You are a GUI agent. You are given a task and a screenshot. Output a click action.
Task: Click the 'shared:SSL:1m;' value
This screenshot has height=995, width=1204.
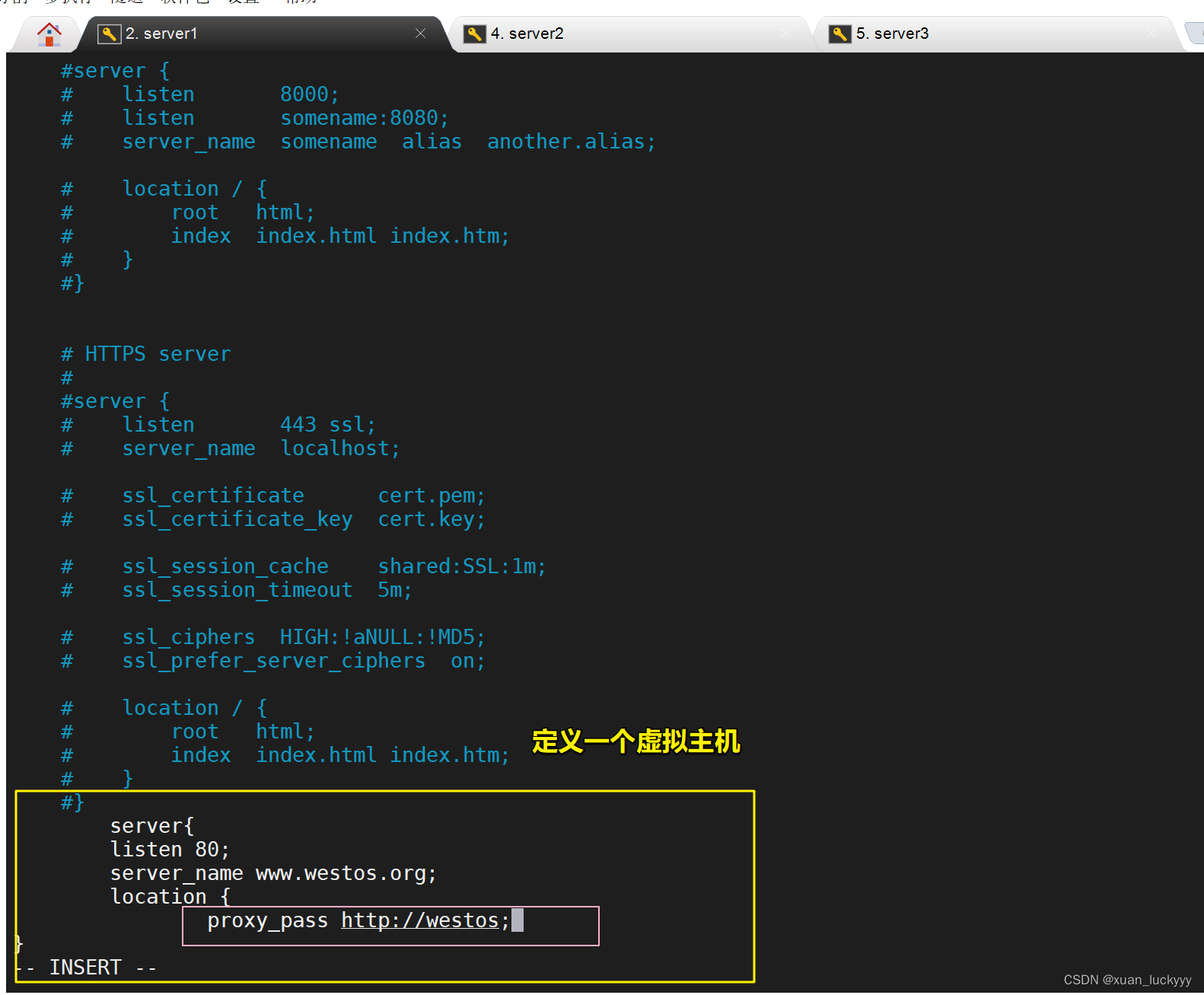pyautogui.click(x=462, y=566)
